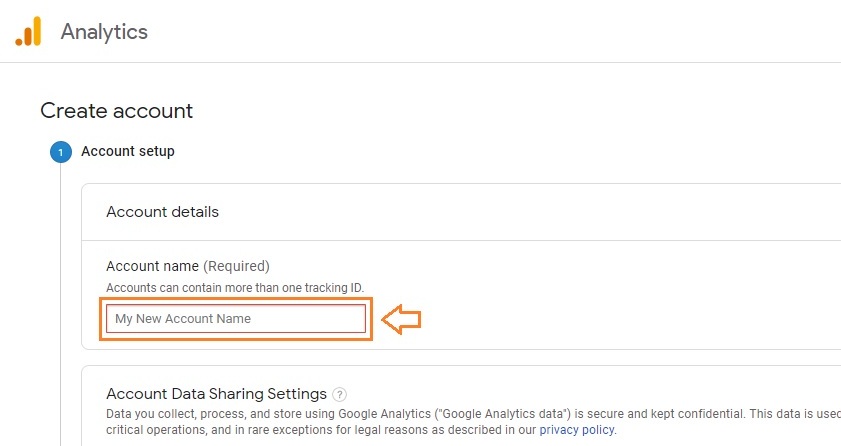Click the Account Data Sharing Settings heading
Image resolution: width=841 pixels, height=446 pixels.
click(216, 393)
